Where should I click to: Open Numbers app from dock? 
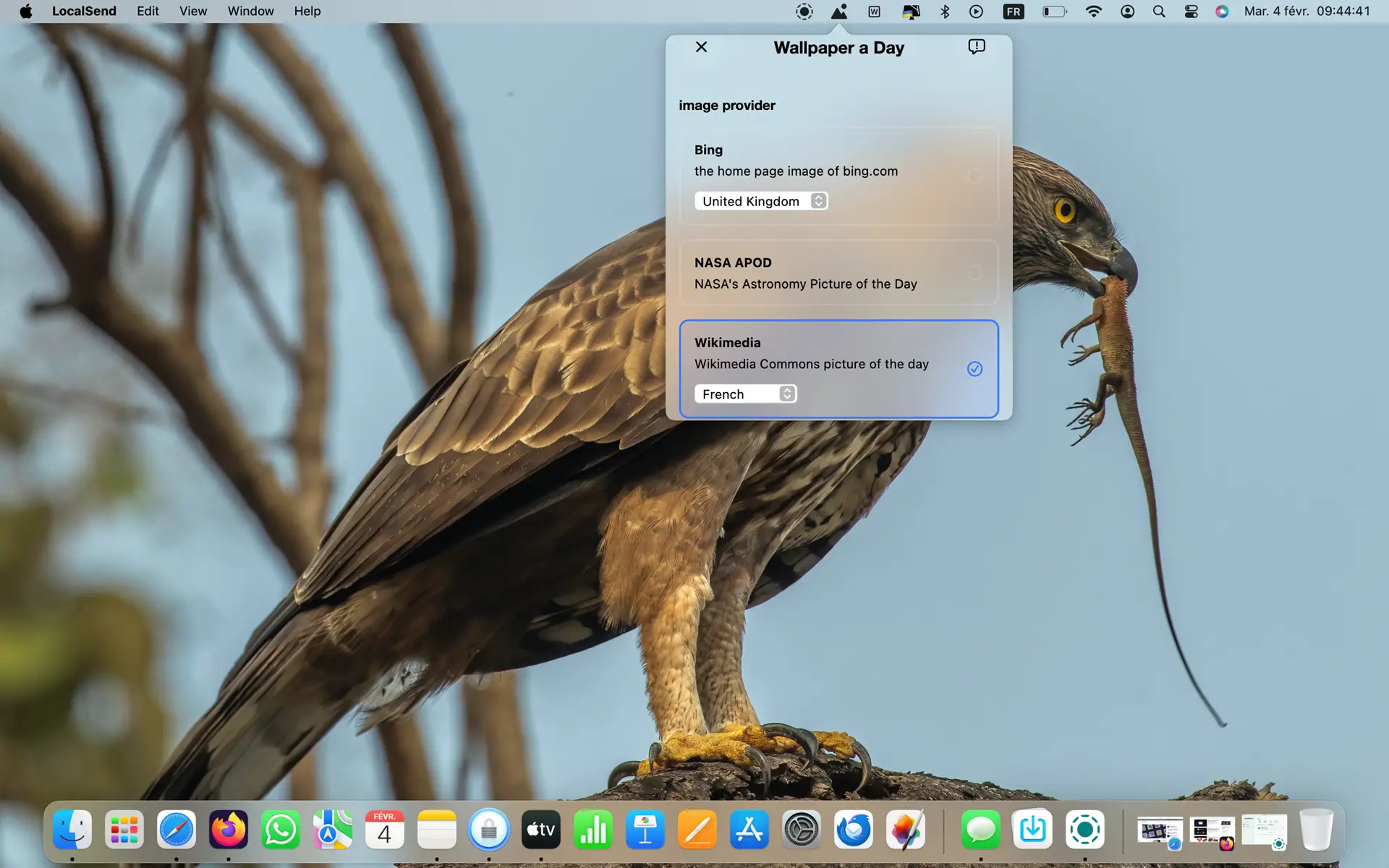click(593, 830)
